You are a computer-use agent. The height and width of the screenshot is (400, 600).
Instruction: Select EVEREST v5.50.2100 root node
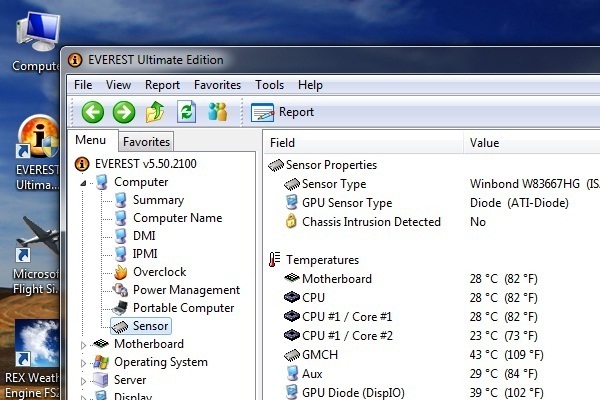pyautogui.click(x=135, y=164)
